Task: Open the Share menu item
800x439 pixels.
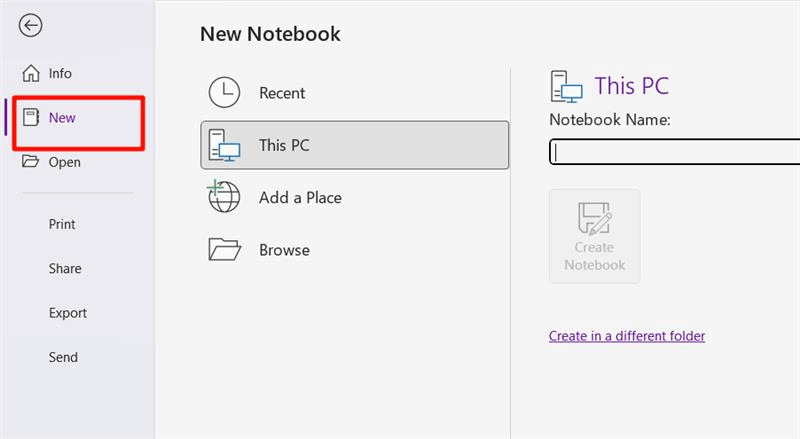Action: coord(65,269)
